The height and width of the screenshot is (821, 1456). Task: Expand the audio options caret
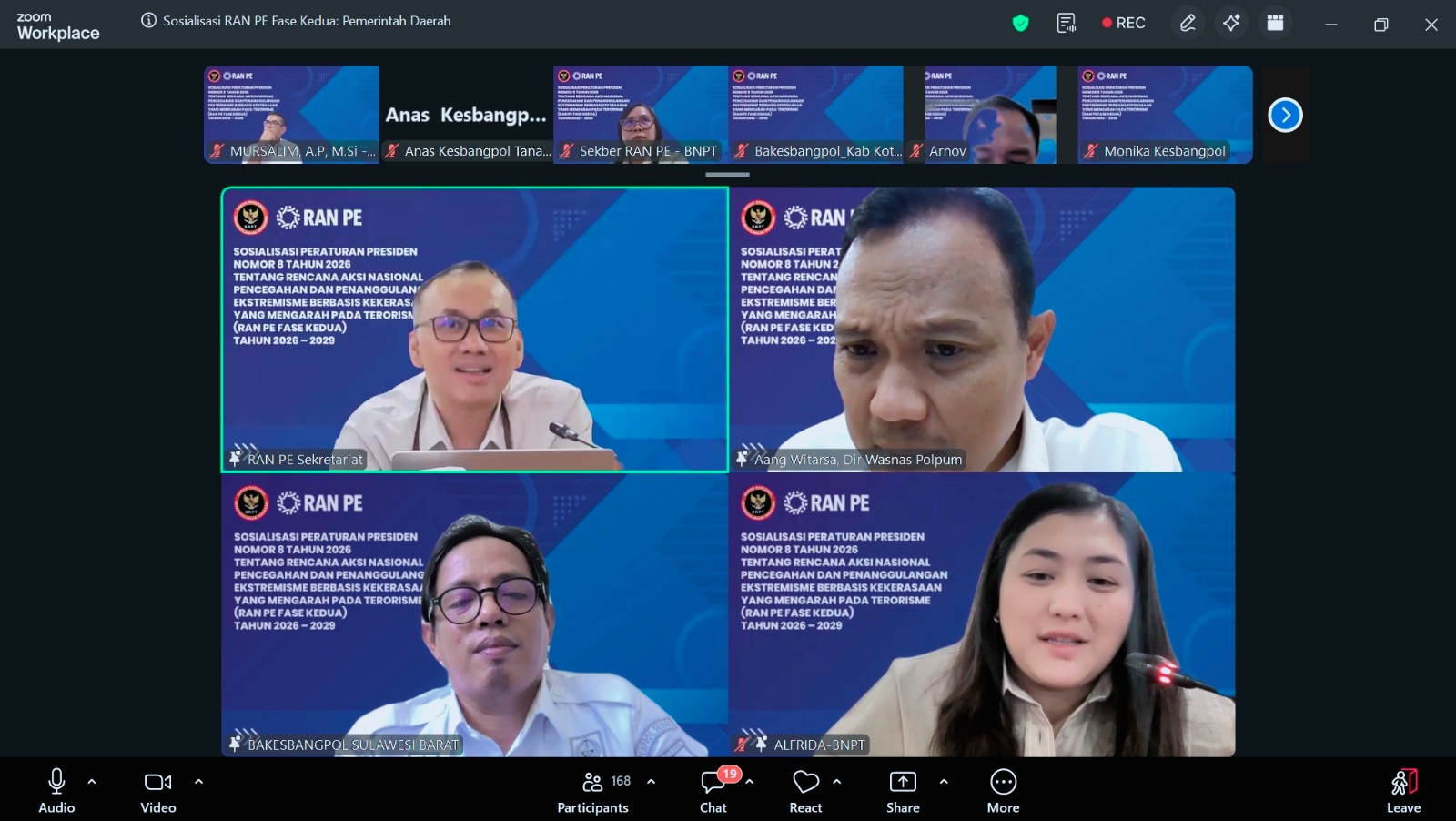[x=92, y=781]
